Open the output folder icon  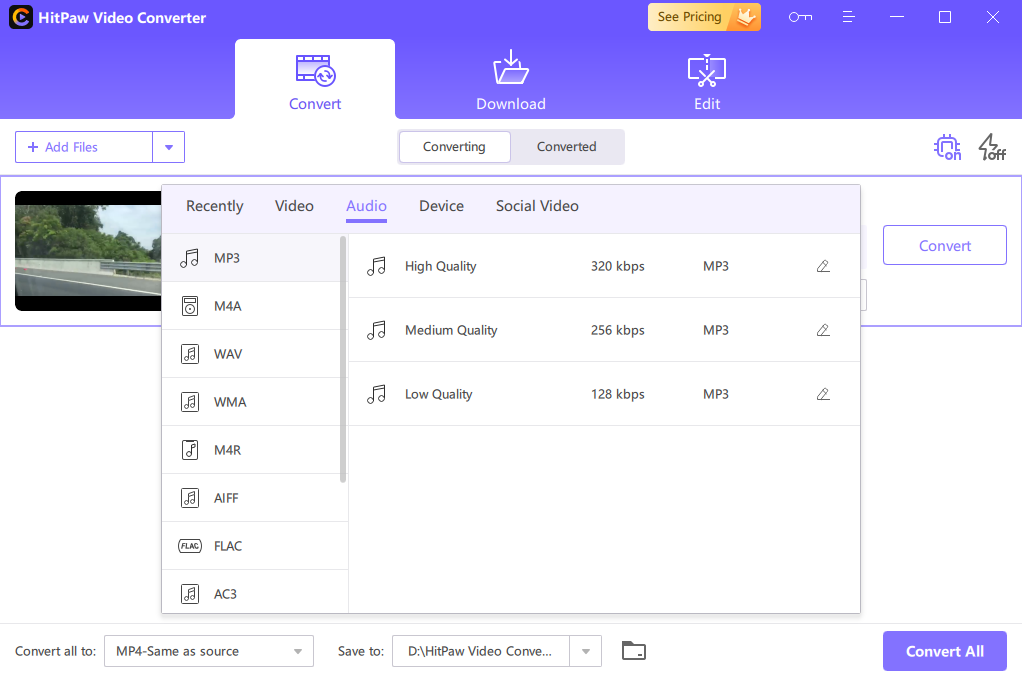[633, 651]
